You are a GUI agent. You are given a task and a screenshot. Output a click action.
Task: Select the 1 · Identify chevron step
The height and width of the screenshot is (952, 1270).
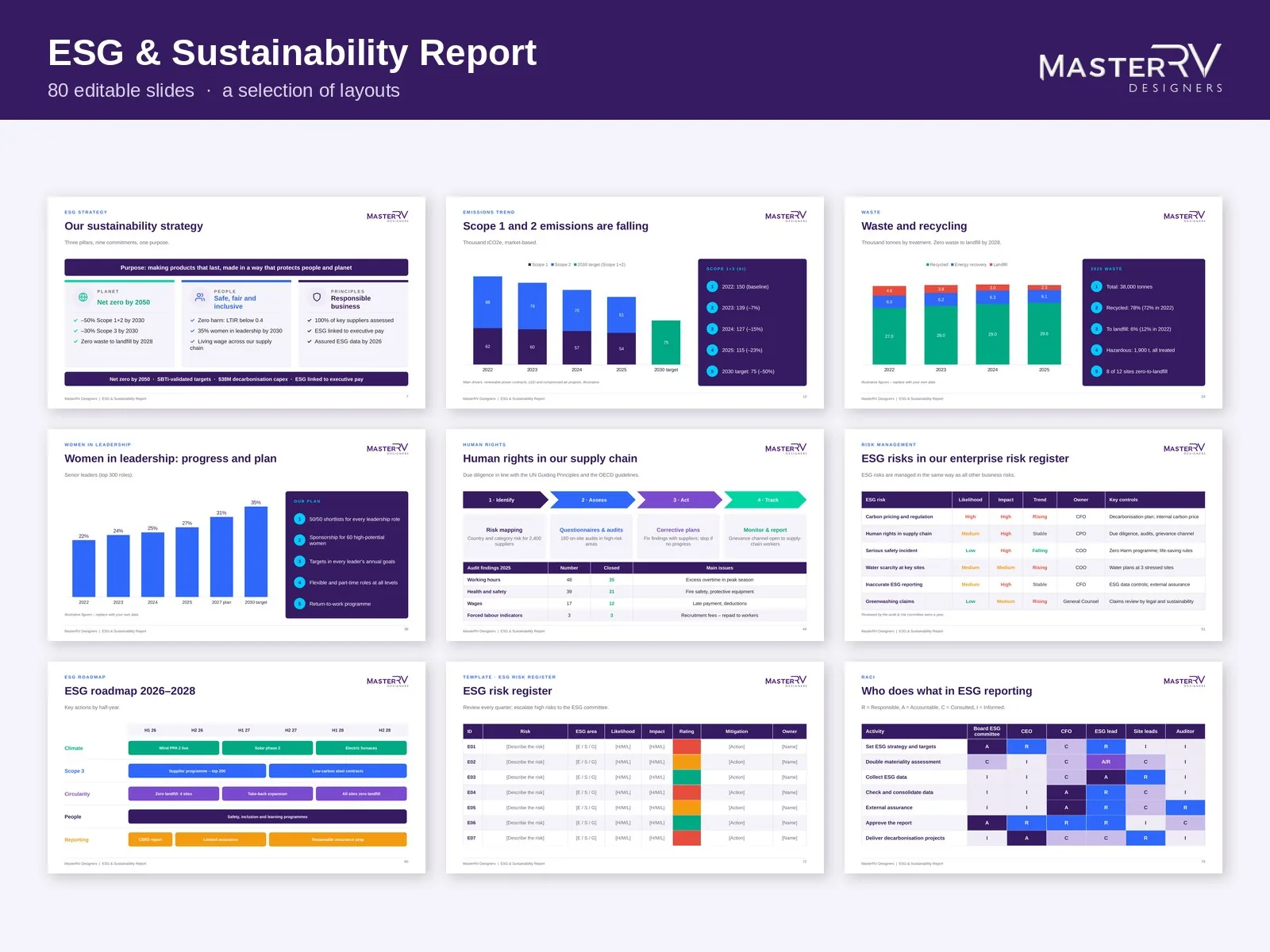(505, 500)
